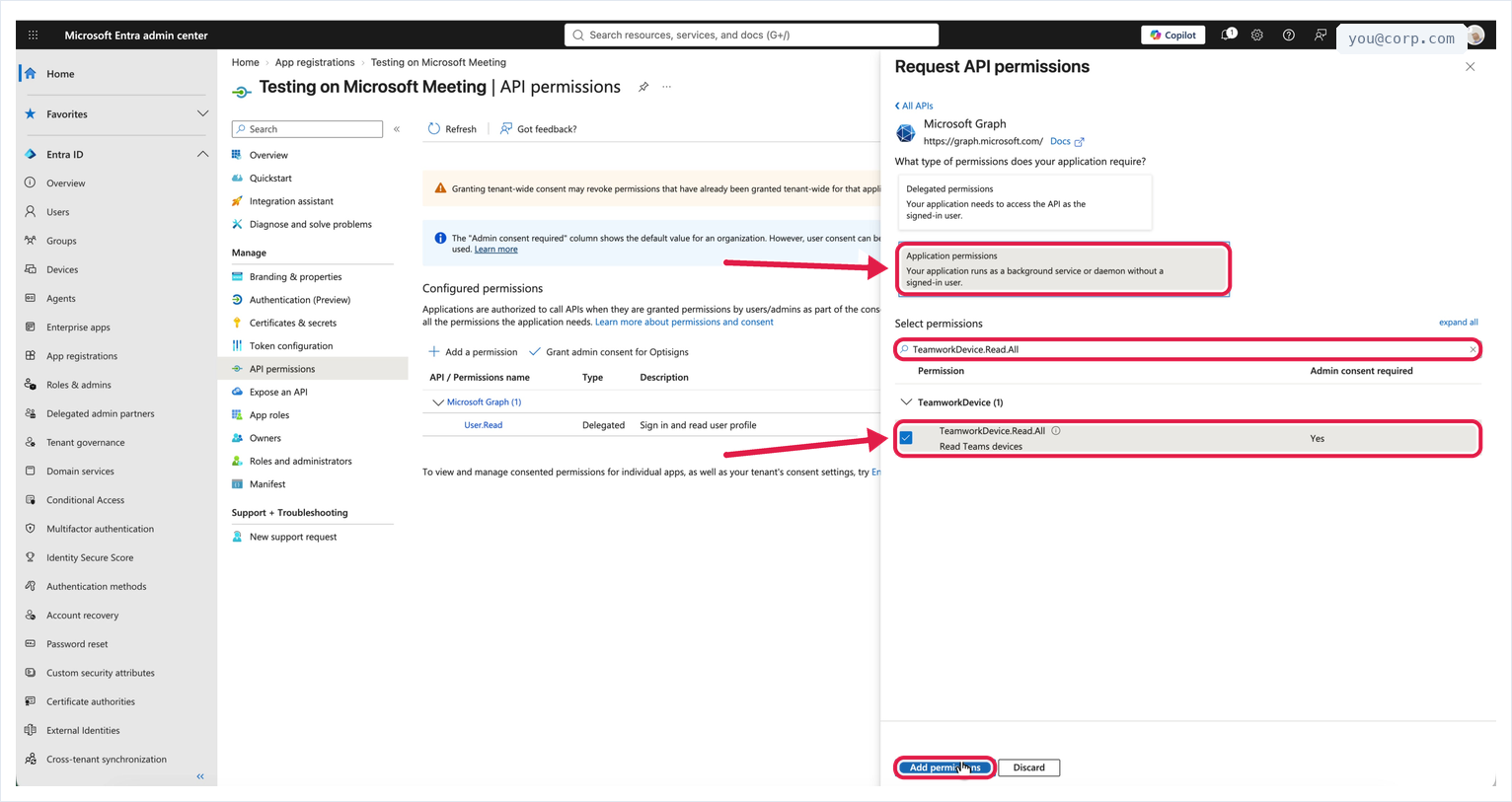The height and width of the screenshot is (802, 1512).
Task: Open Certificates & secrets
Action: [x=293, y=324]
